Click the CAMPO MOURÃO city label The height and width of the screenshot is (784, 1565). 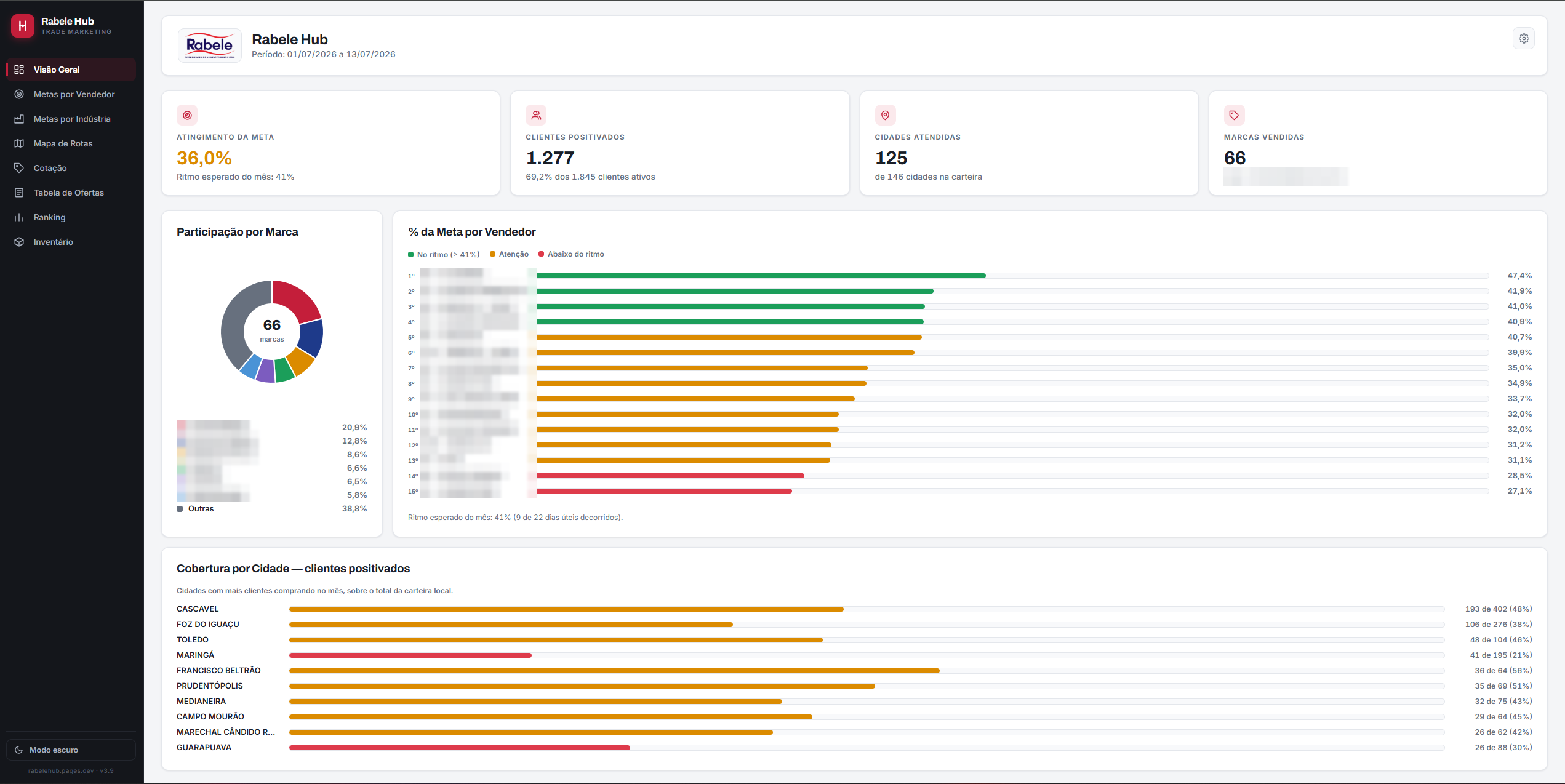210,717
